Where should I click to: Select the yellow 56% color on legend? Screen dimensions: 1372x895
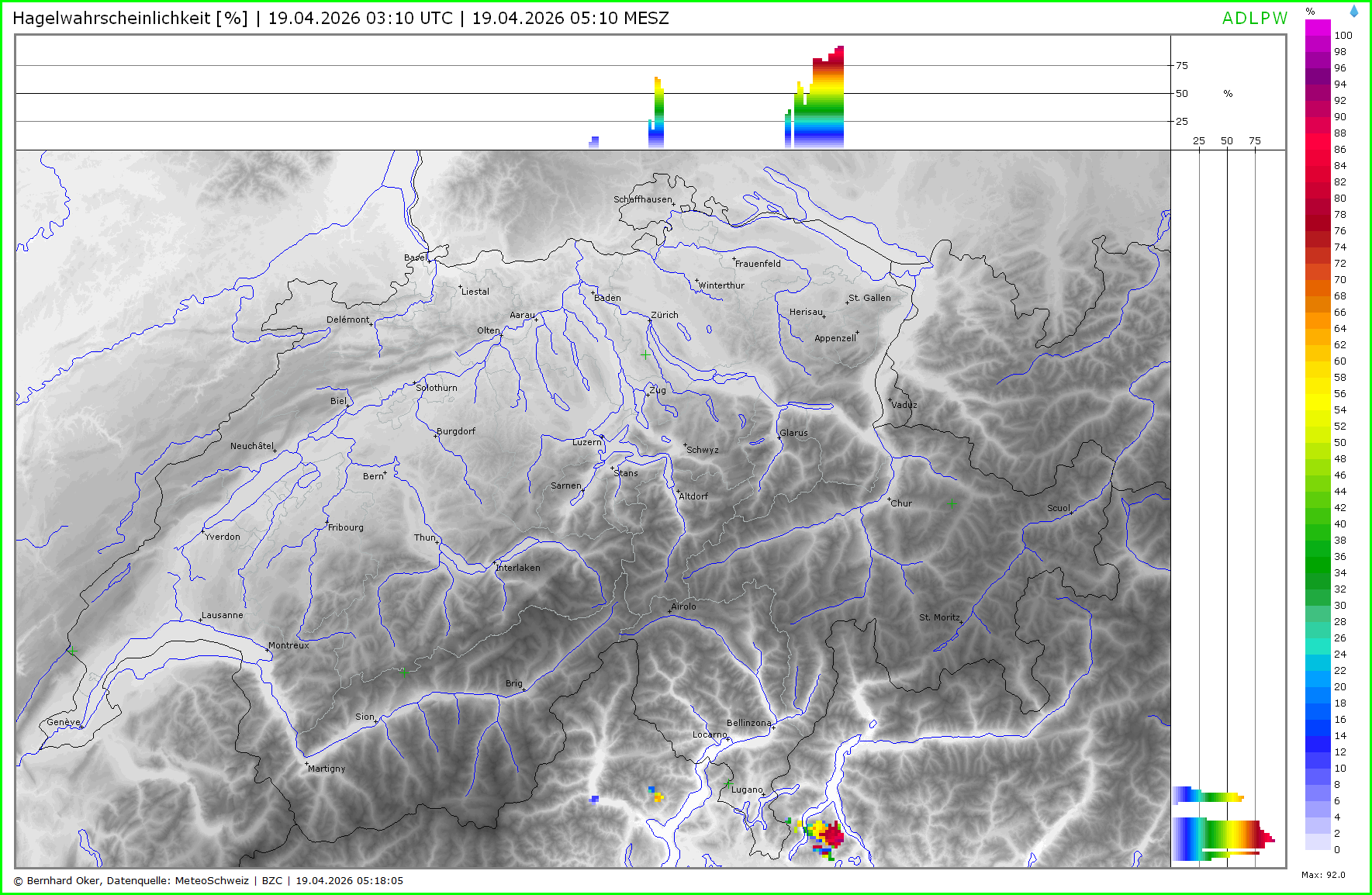pyautogui.click(x=1318, y=394)
